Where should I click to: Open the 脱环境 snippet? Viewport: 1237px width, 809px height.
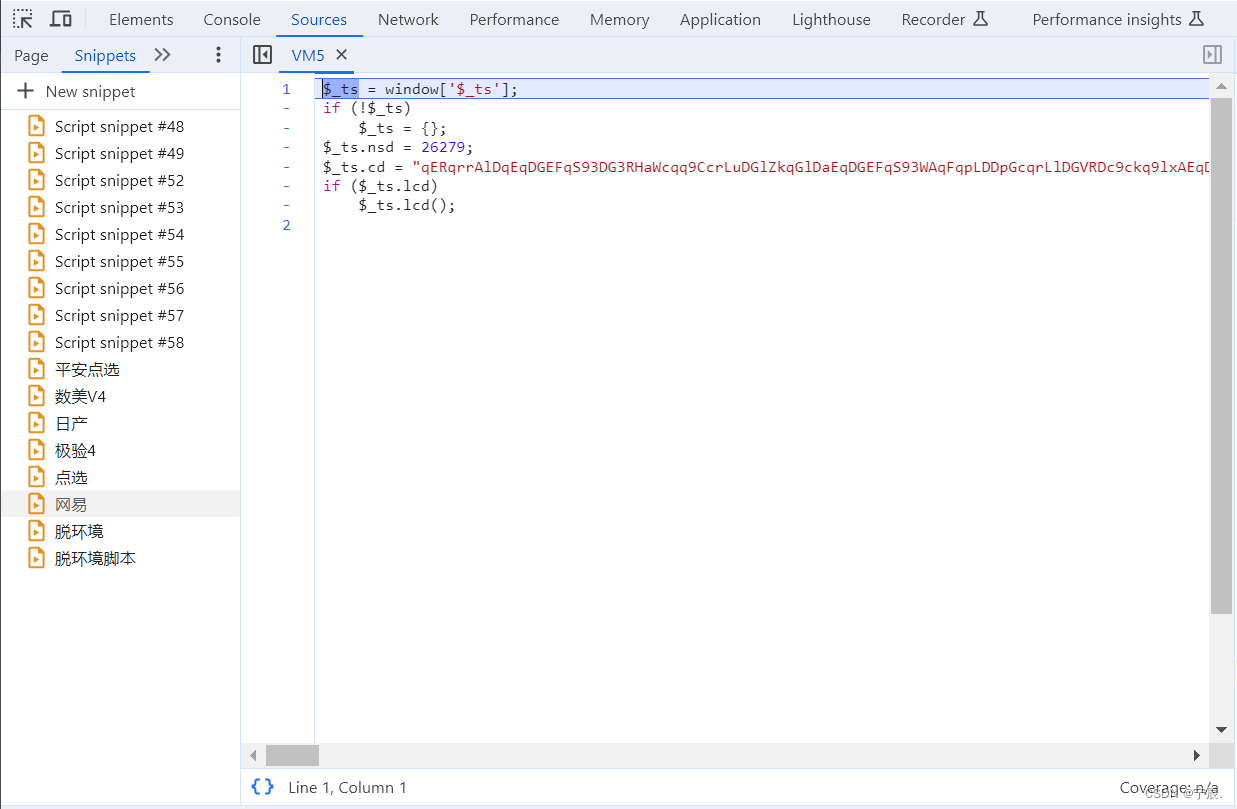click(79, 531)
